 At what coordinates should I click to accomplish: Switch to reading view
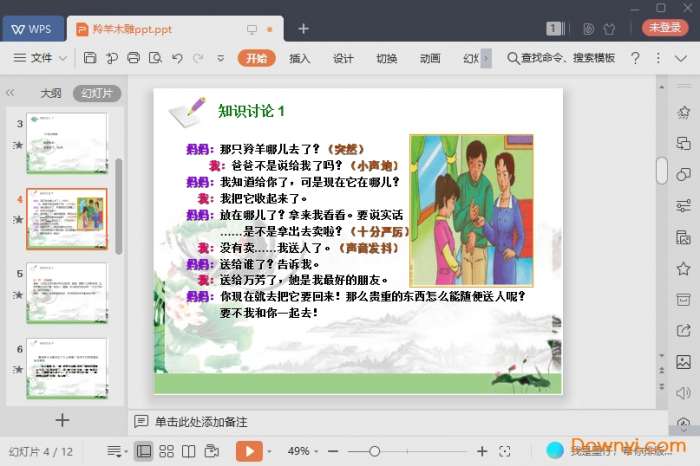pyautogui.click(x=188, y=451)
